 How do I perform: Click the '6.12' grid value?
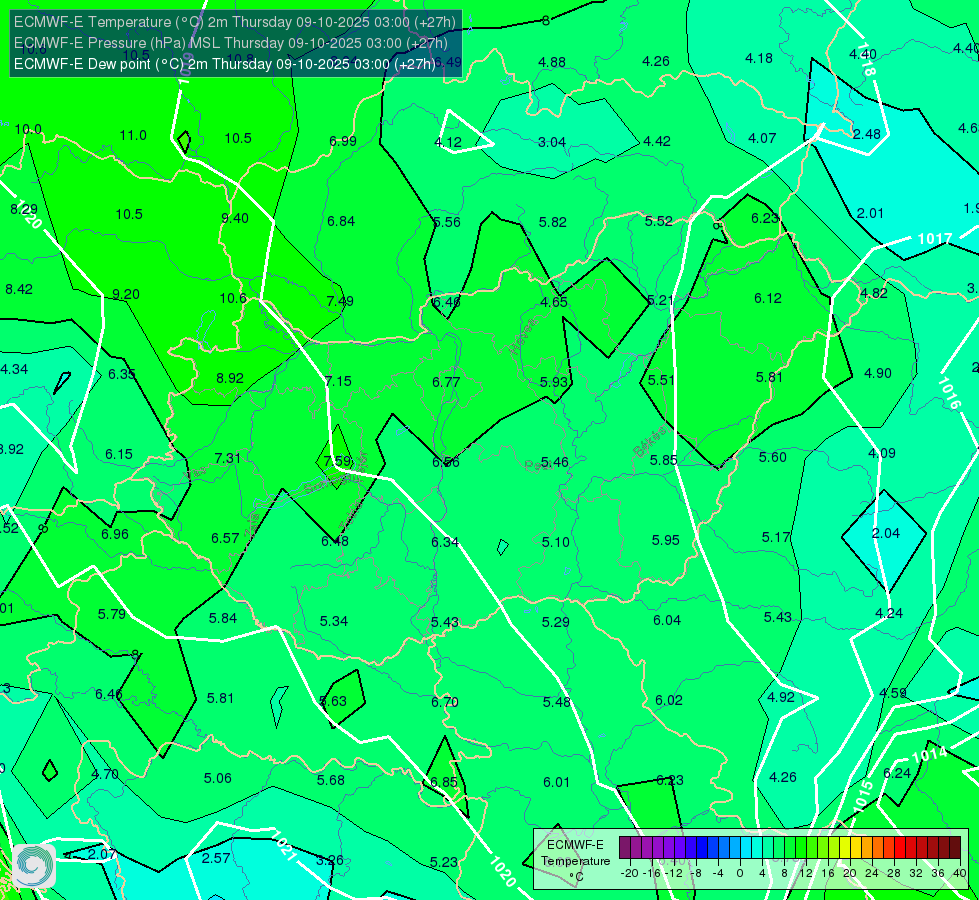(x=768, y=299)
